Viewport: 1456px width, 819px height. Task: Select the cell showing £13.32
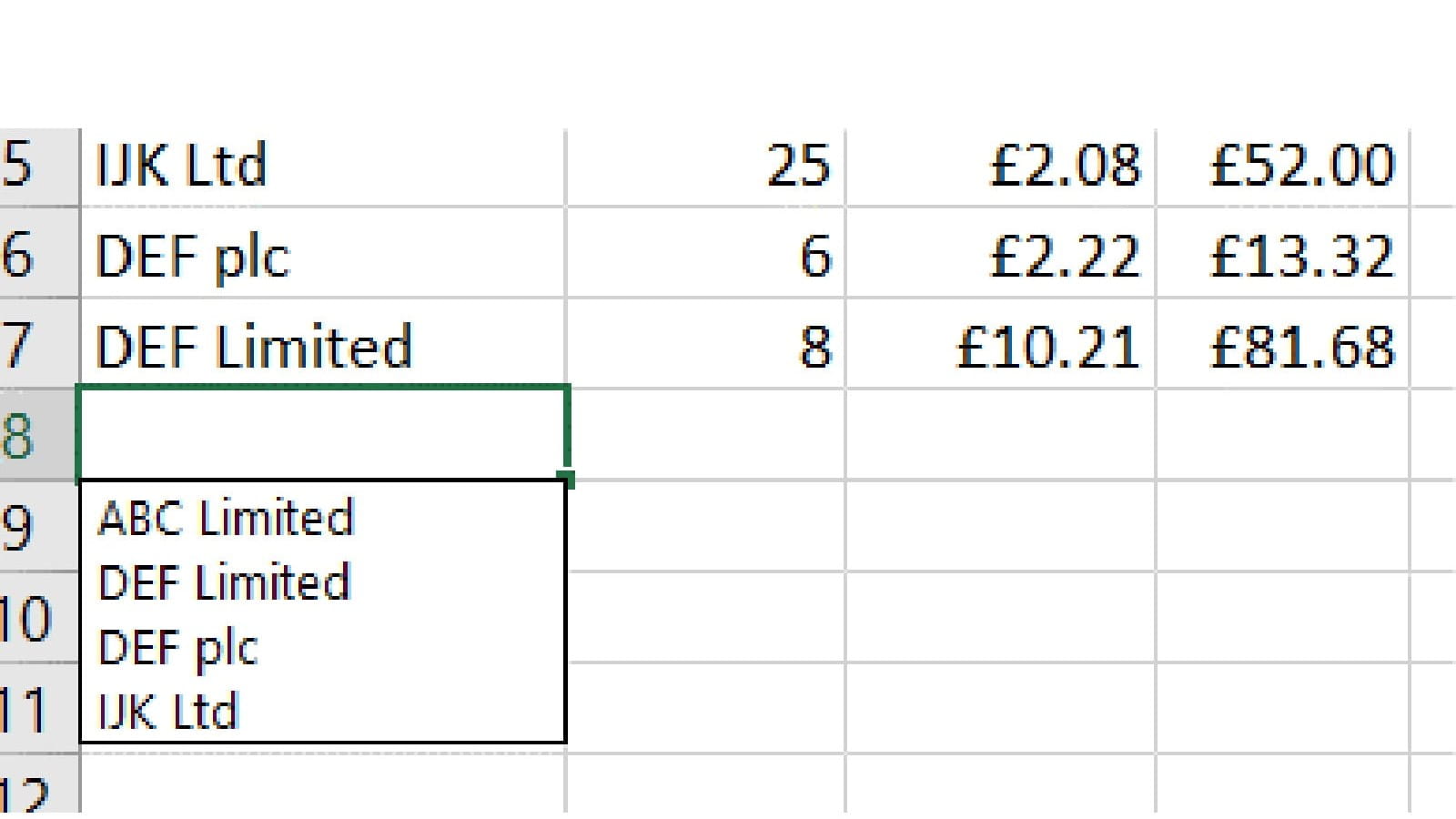(1283, 255)
